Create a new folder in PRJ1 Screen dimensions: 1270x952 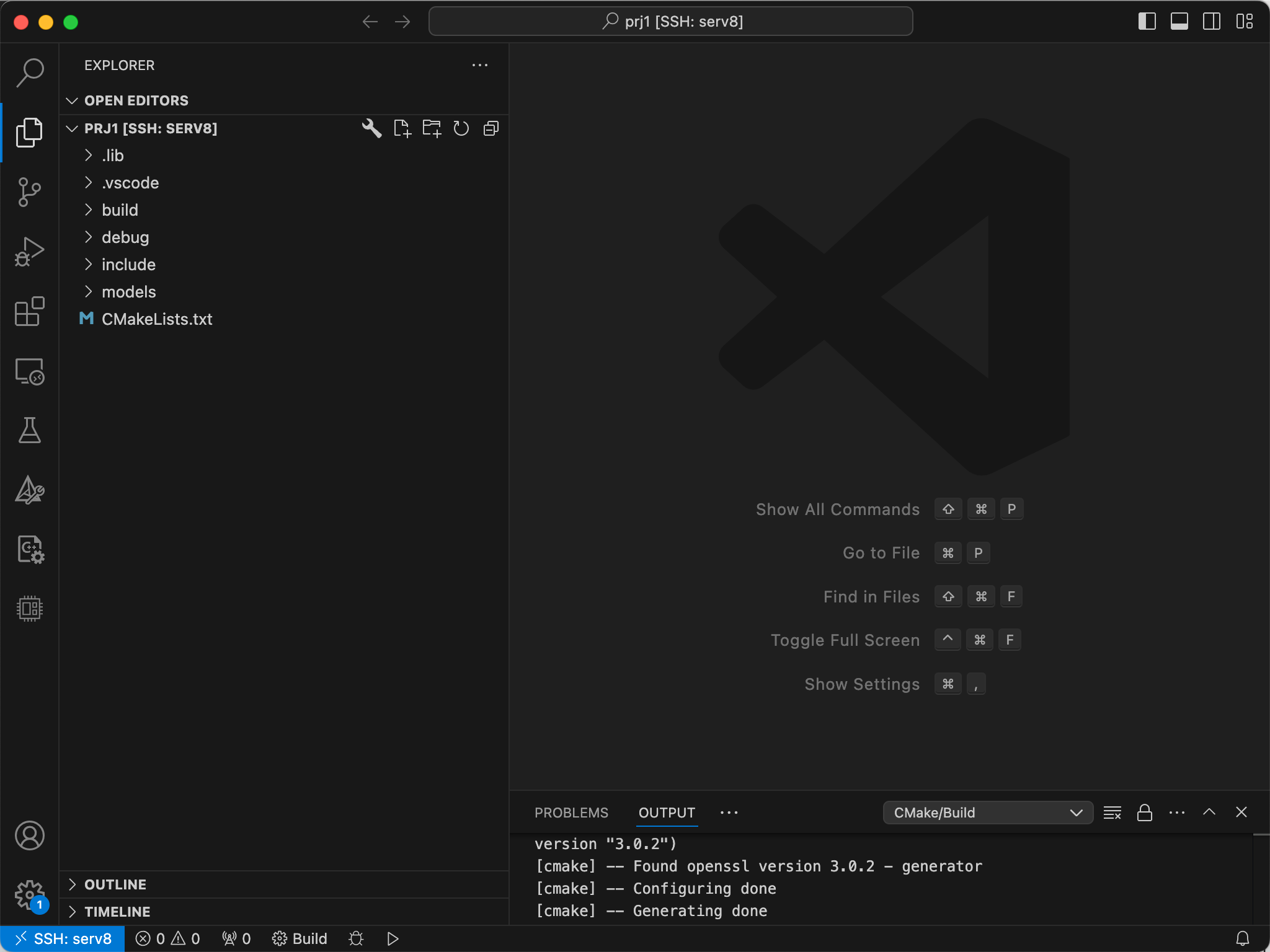tap(432, 128)
